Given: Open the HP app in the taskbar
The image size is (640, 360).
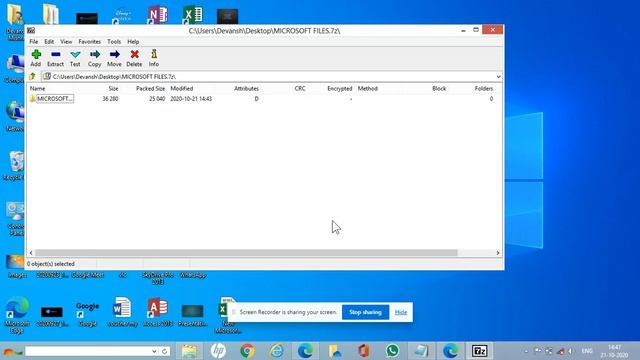Looking at the screenshot, I should tap(218, 351).
